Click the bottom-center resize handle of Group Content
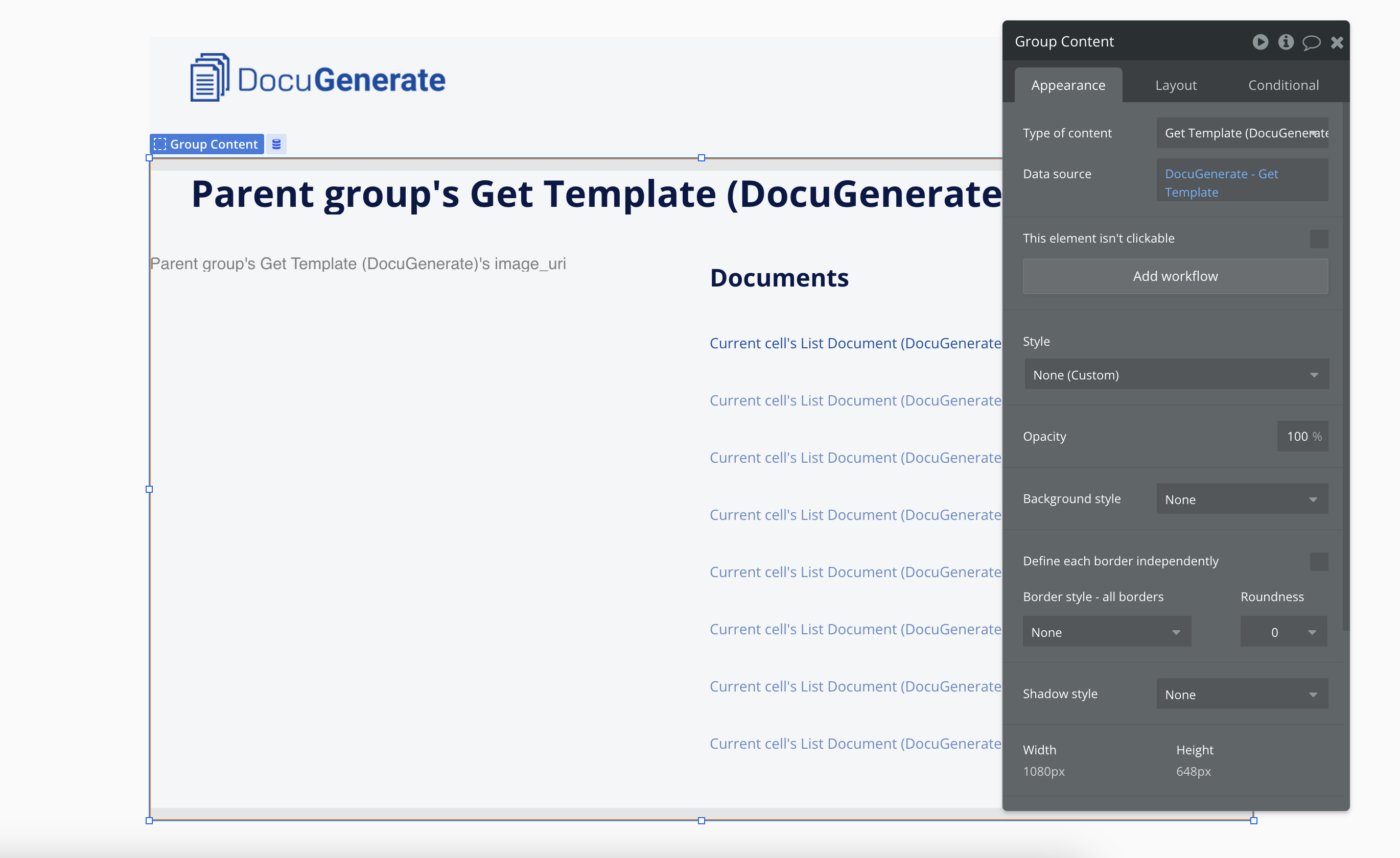The image size is (1400, 858). (x=701, y=821)
